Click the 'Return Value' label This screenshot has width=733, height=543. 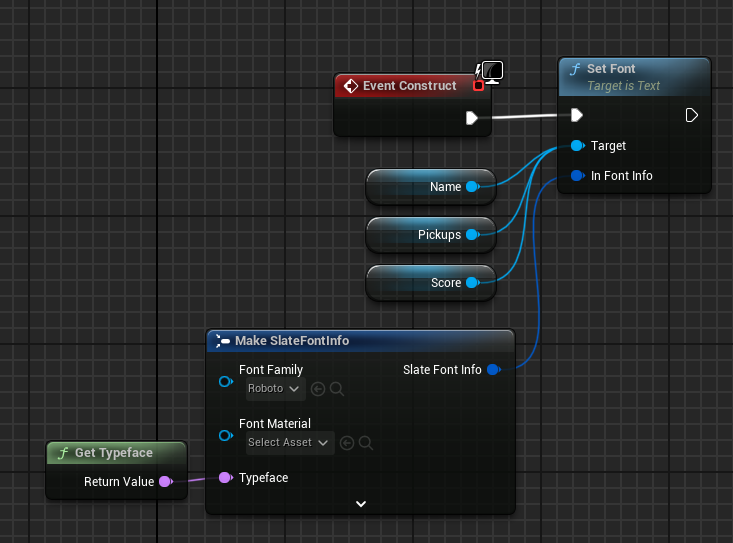coord(119,482)
